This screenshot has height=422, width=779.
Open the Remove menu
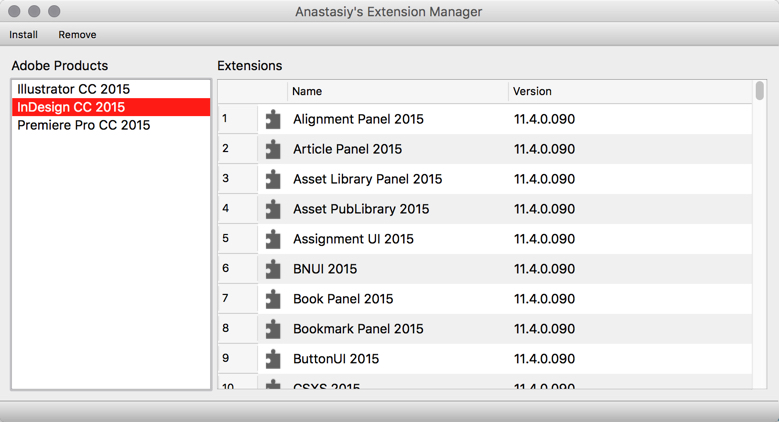pos(78,35)
